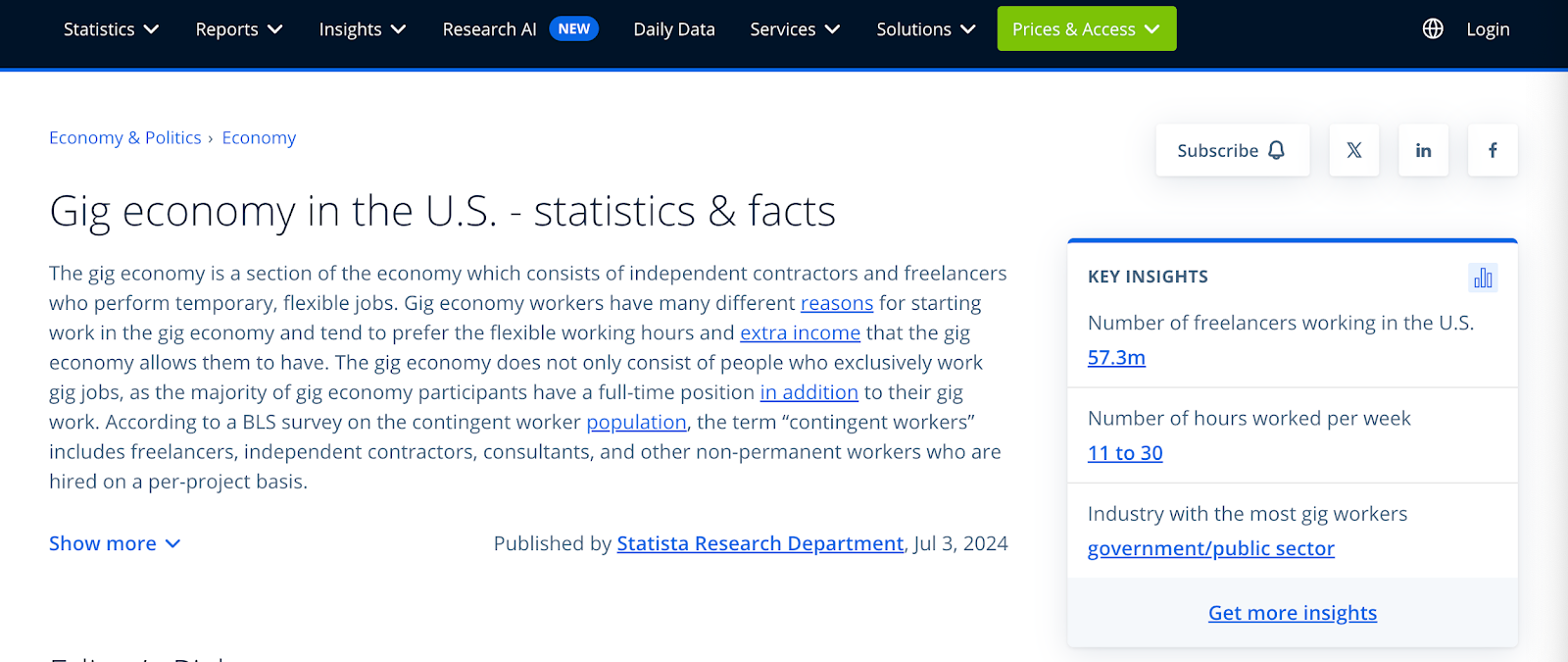The width and height of the screenshot is (1568, 662).
Task: Share the page on X (Twitter)
Action: tap(1353, 150)
